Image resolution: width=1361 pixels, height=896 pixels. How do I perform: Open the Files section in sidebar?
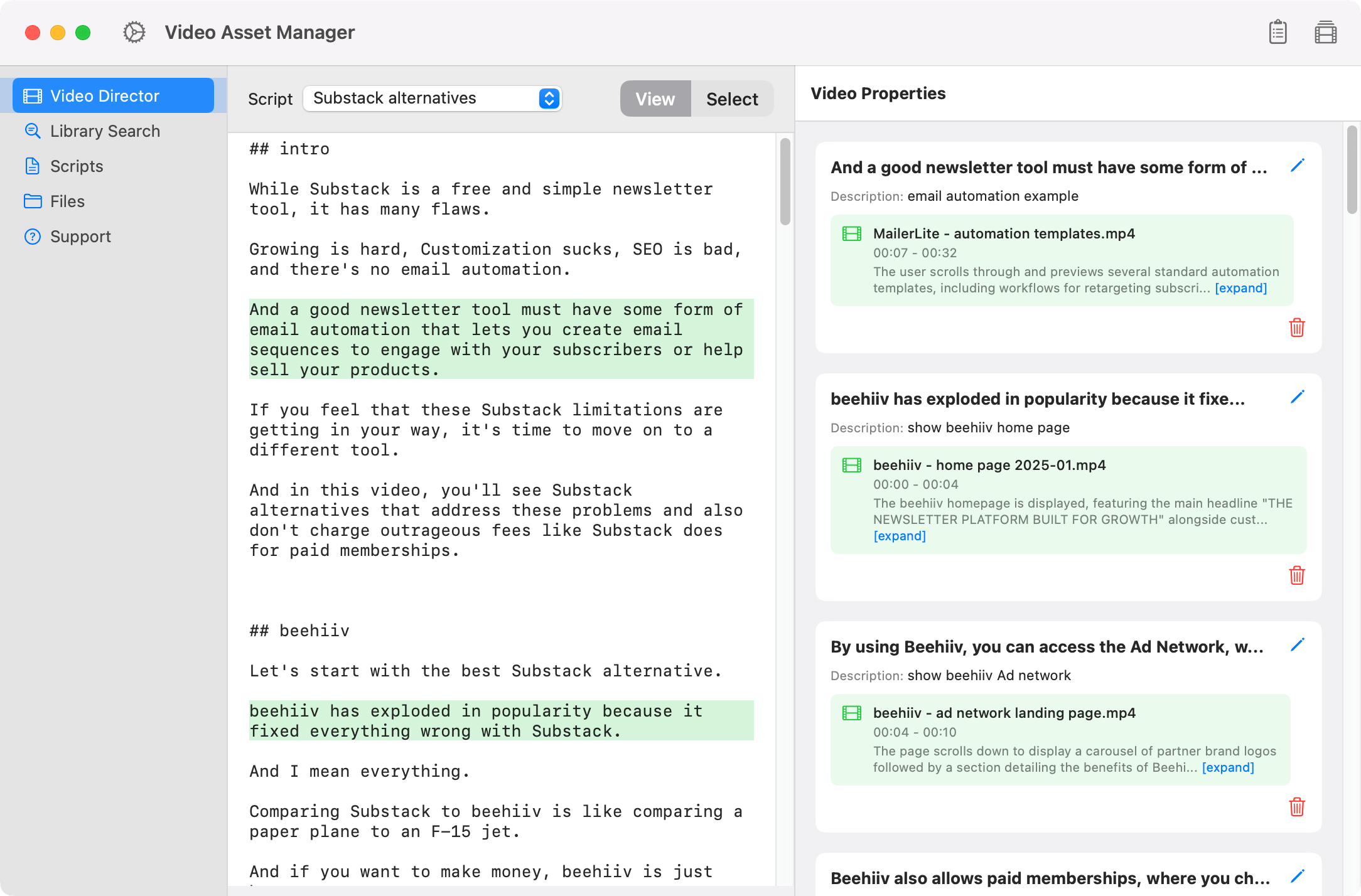[x=67, y=201]
